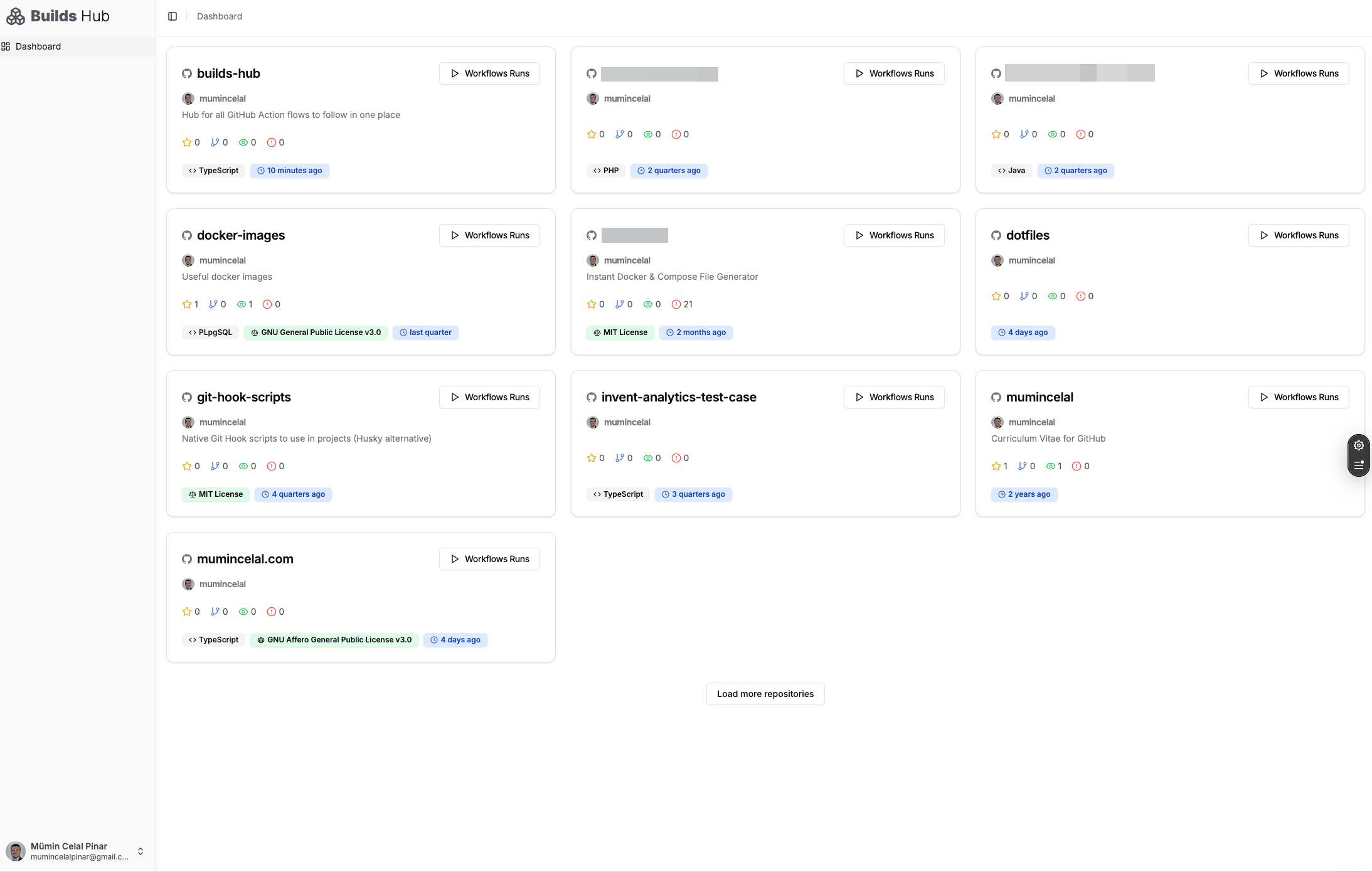Click the fork icon on git-hook-scripts card

(x=215, y=466)
